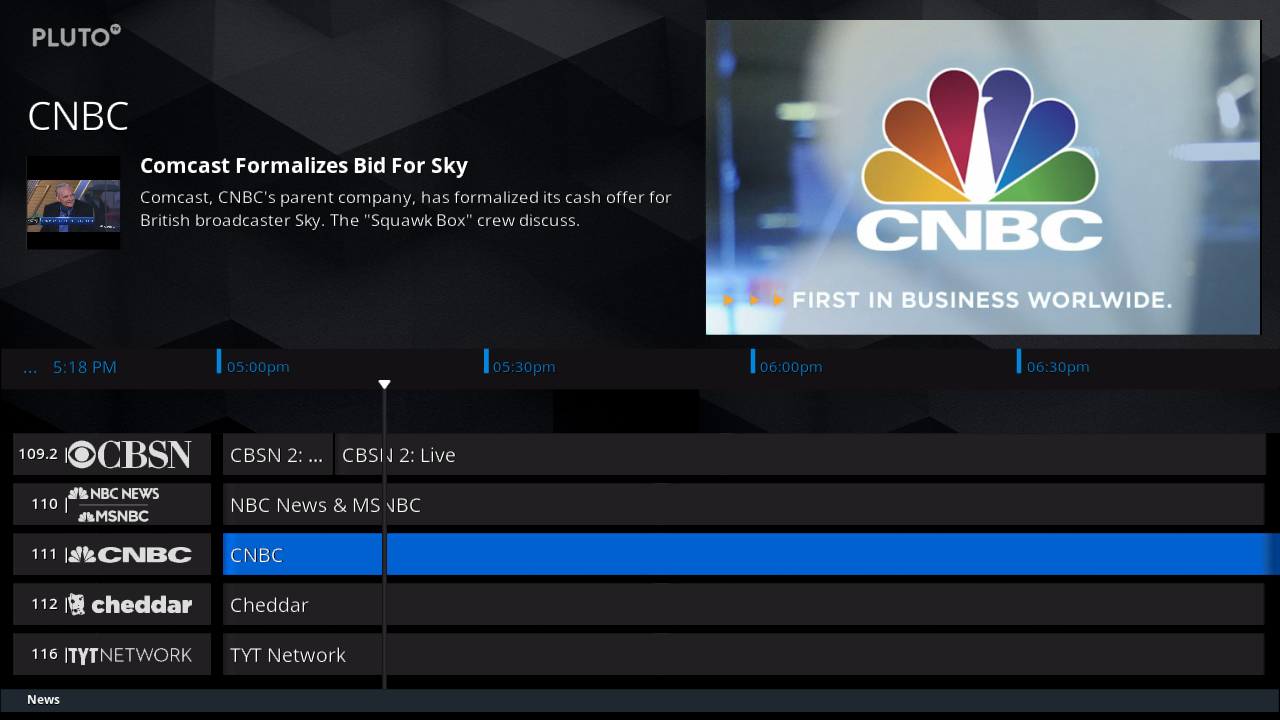The width and height of the screenshot is (1280, 720).
Task: Open the Comcast Sky episode thumbnail
Action: coord(73,203)
